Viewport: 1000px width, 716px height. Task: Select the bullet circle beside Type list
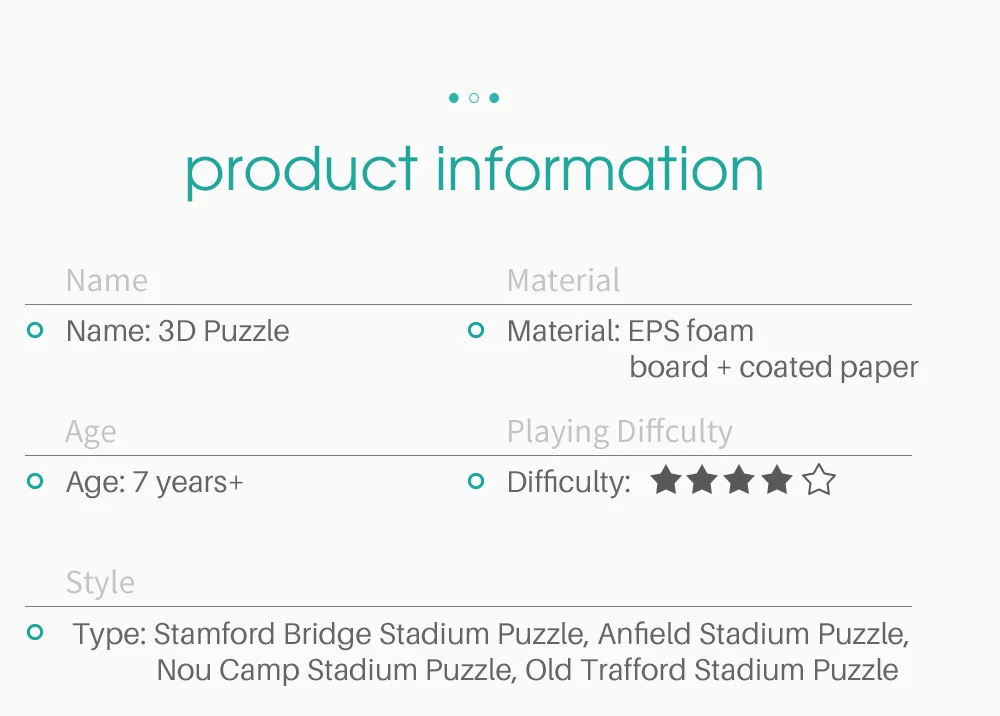pos(35,632)
